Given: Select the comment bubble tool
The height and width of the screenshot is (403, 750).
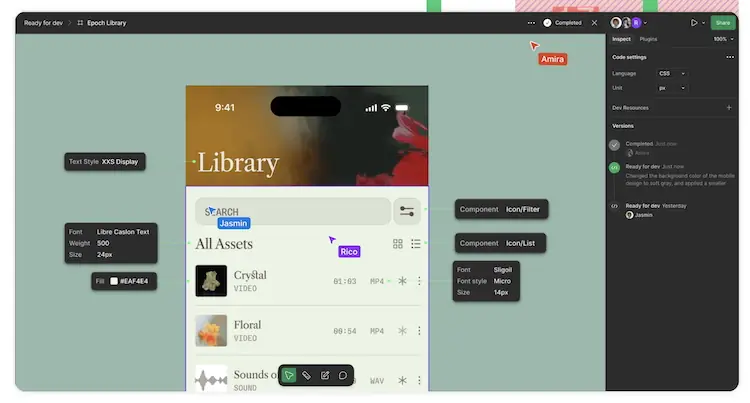Looking at the screenshot, I should click(x=343, y=376).
